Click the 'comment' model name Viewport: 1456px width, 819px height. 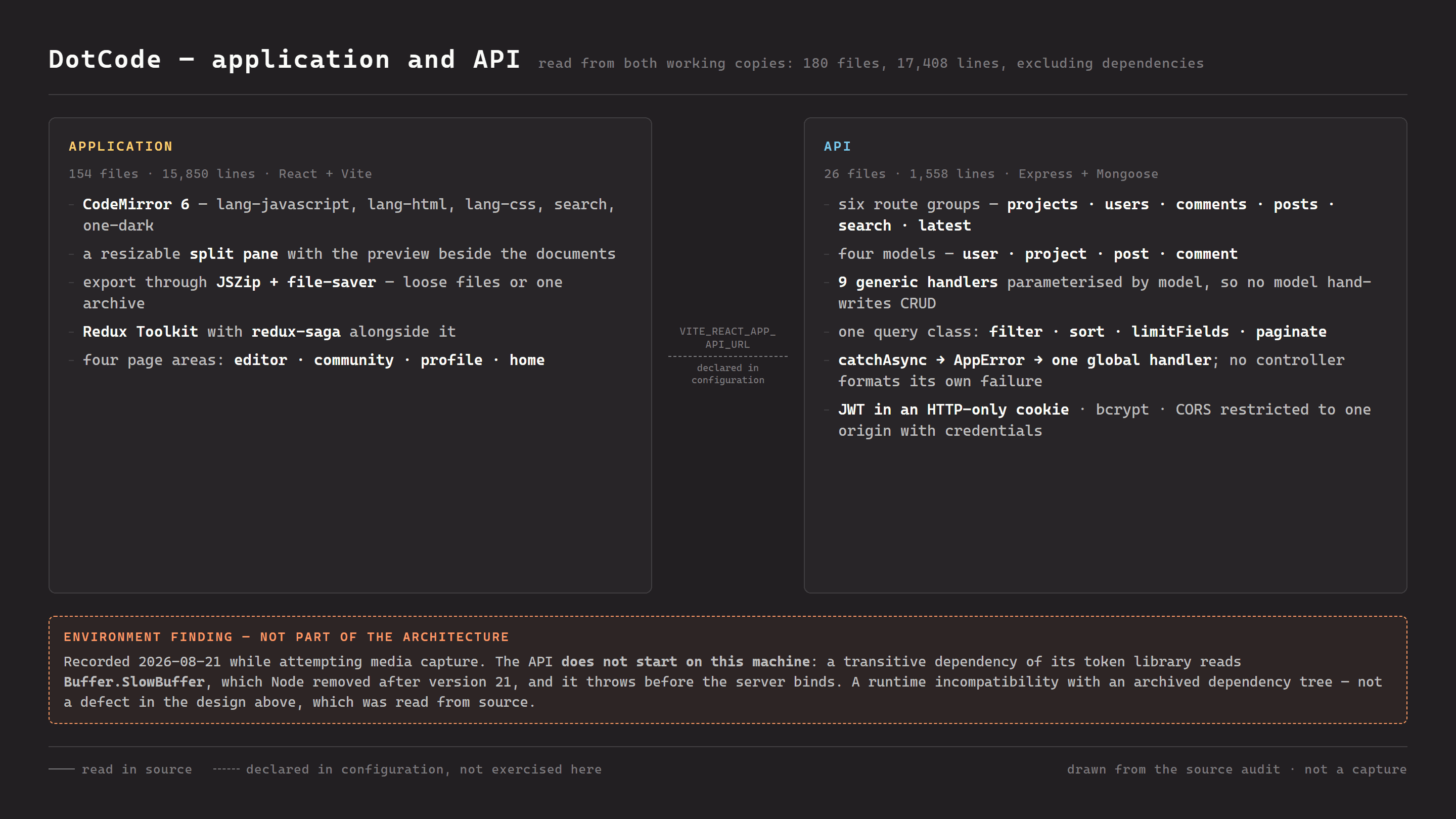(x=1206, y=254)
